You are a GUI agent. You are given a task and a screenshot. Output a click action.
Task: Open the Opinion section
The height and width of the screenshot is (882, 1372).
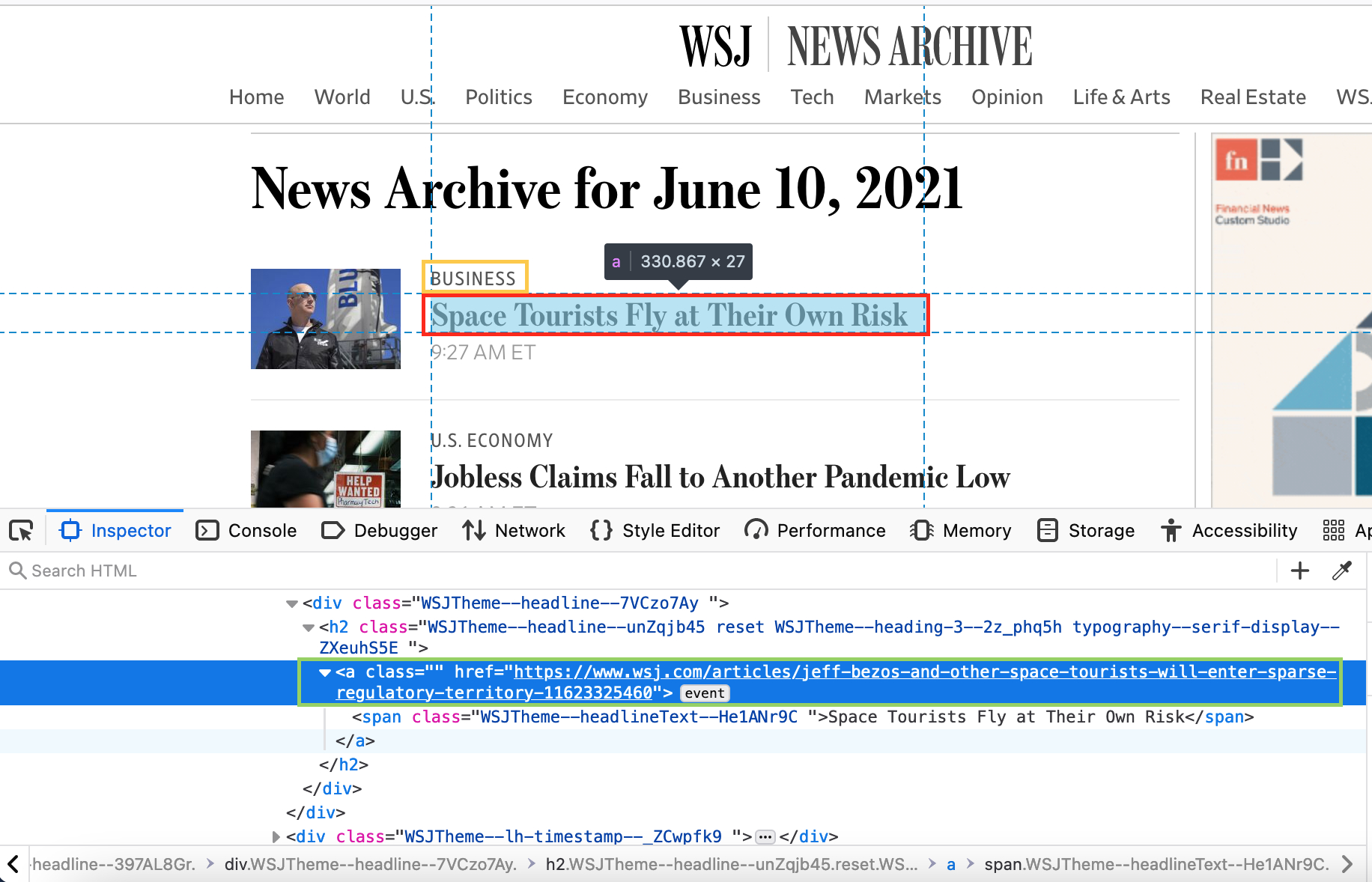click(x=1007, y=97)
